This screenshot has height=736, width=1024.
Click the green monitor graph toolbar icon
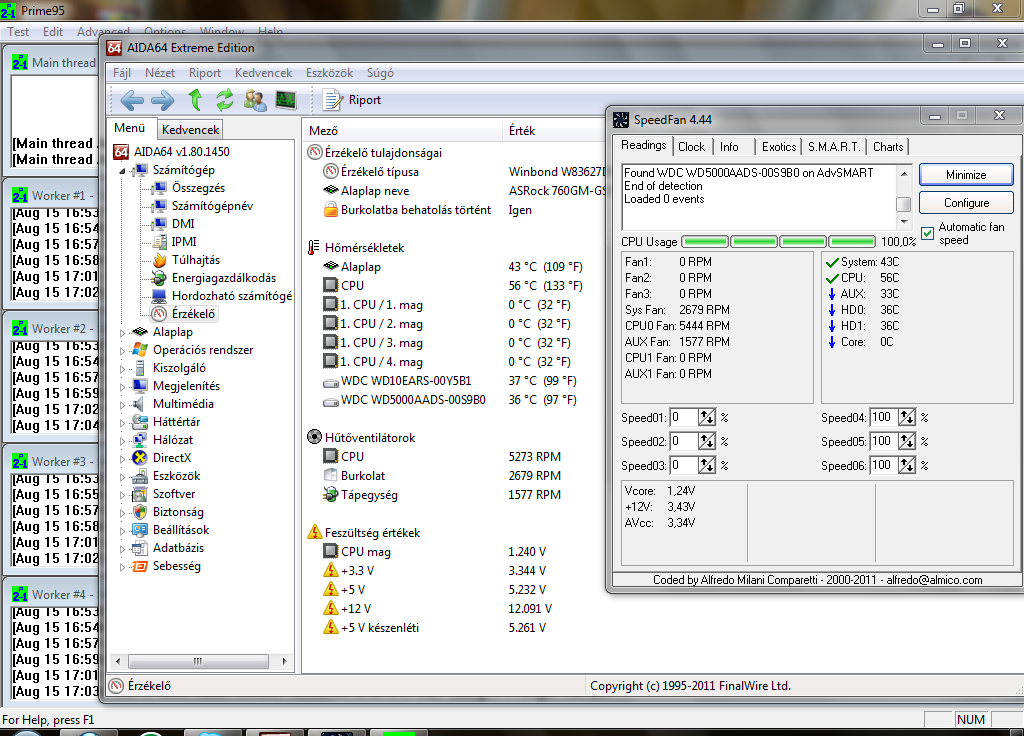point(286,100)
